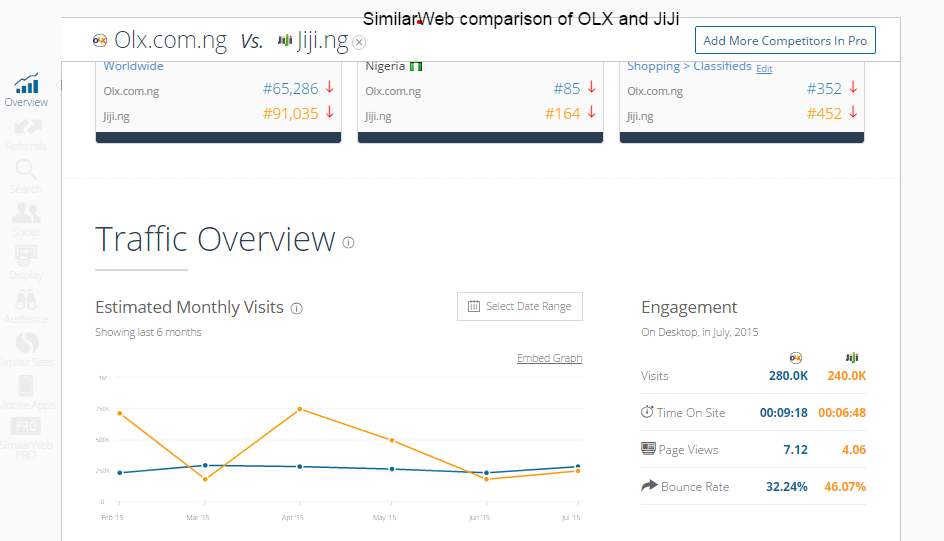Click the Nigeria Jiji rank down arrow
Screen dimensions: 944x541
click(592, 113)
